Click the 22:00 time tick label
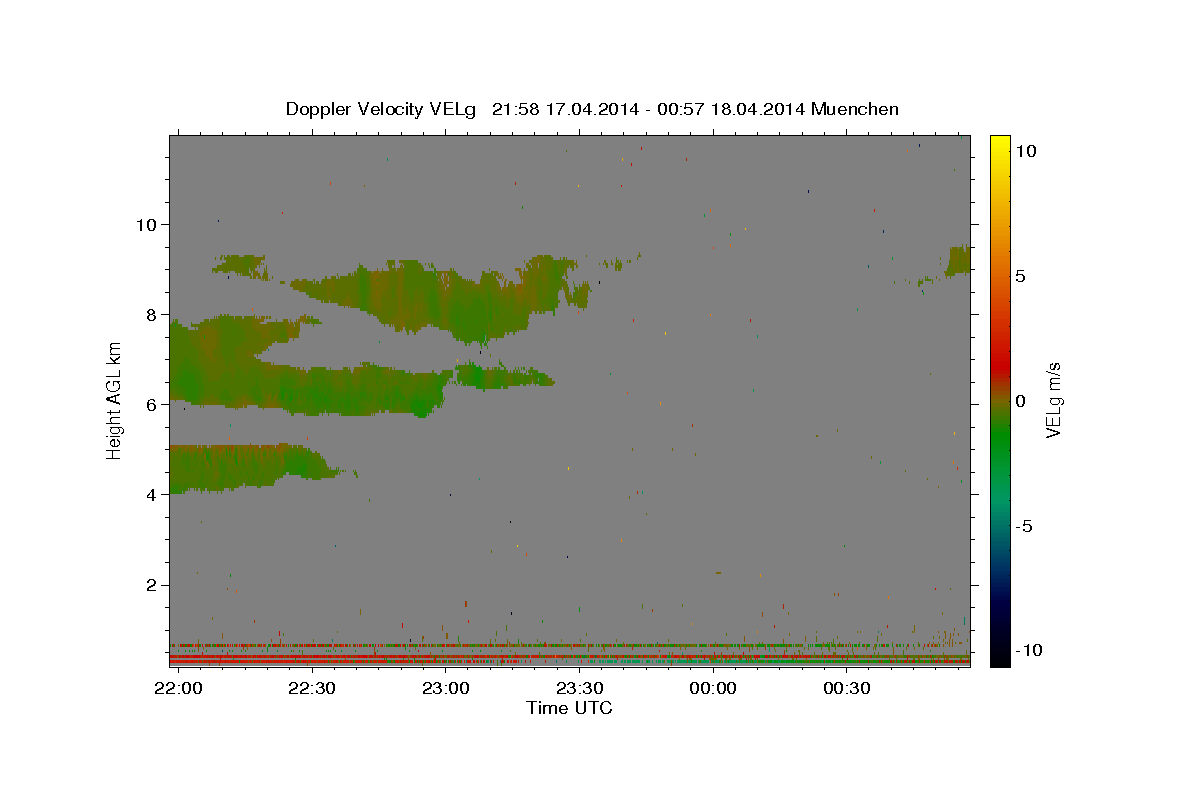 point(177,689)
